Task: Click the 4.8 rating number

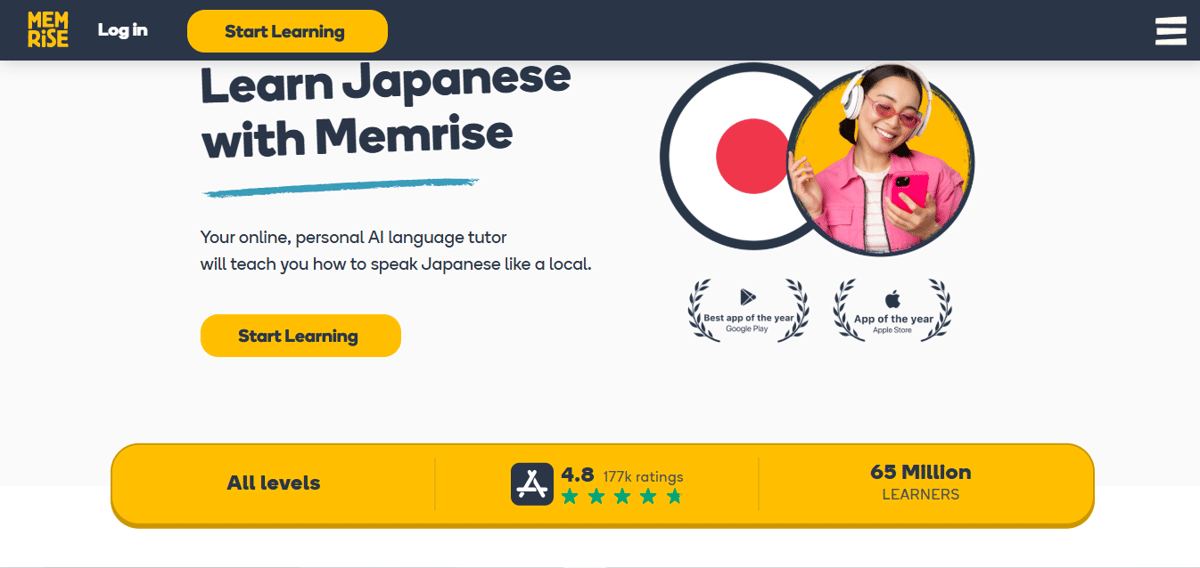Action: pos(577,474)
